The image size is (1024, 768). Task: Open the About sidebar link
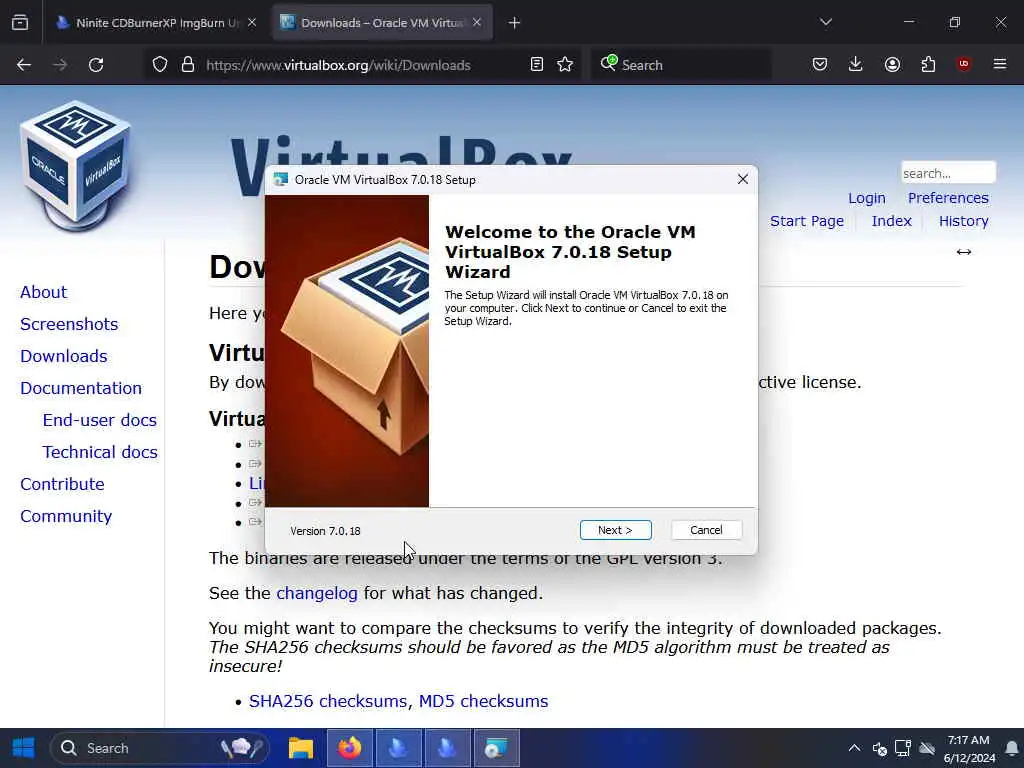[43, 292]
